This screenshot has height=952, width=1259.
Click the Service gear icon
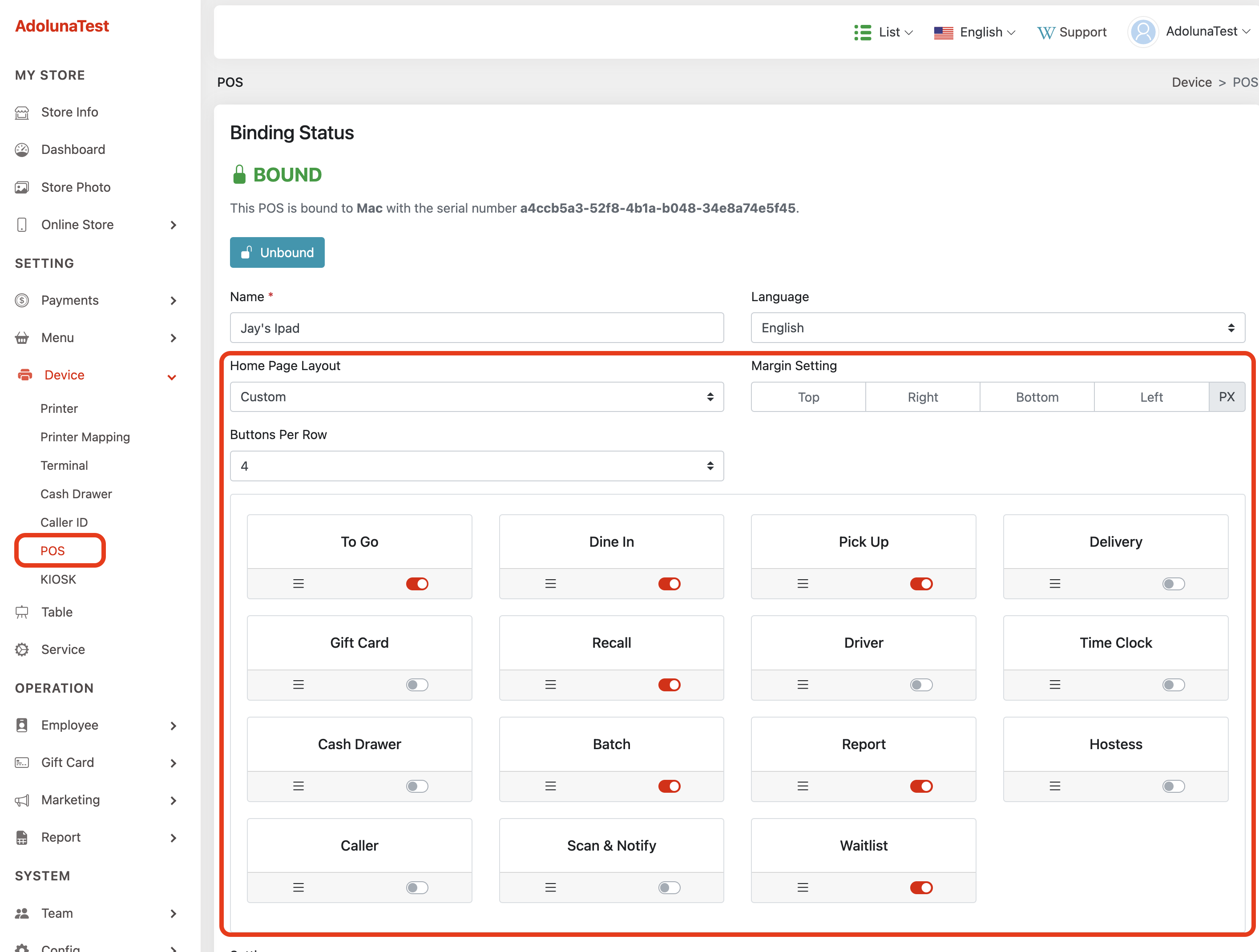(22, 649)
